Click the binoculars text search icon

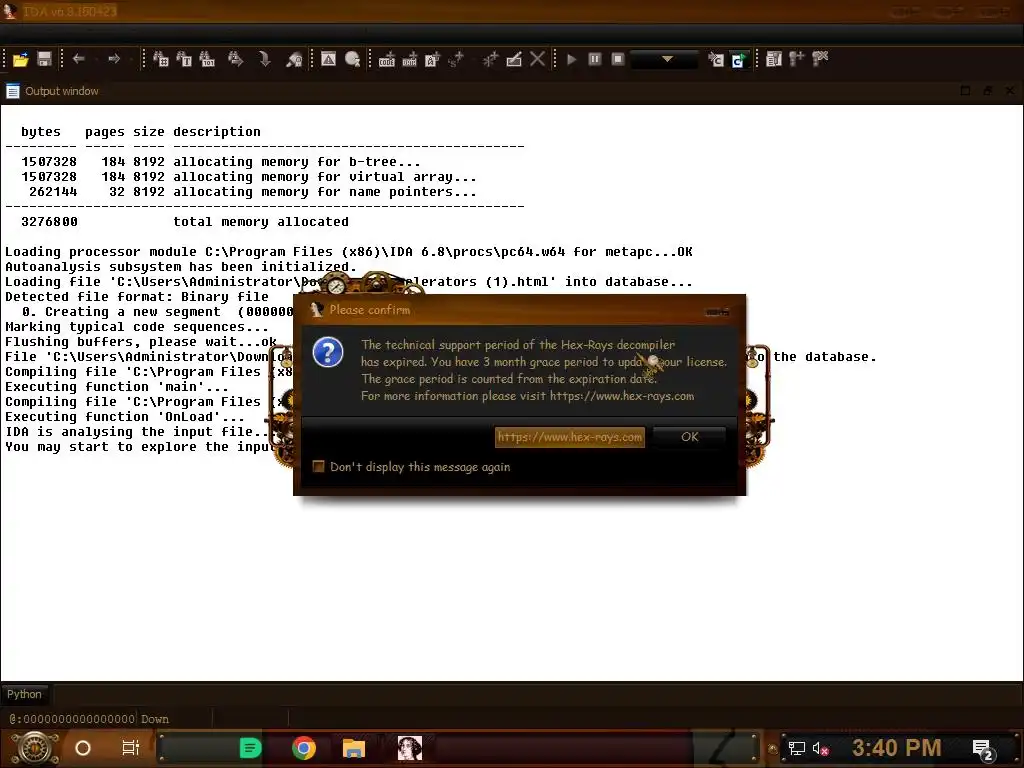pyautogui.click(x=184, y=59)
